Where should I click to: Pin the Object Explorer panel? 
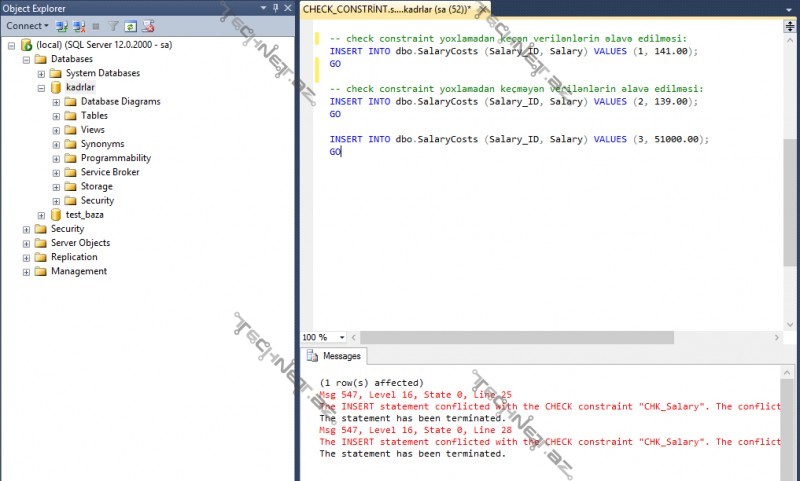pos(273,8)
